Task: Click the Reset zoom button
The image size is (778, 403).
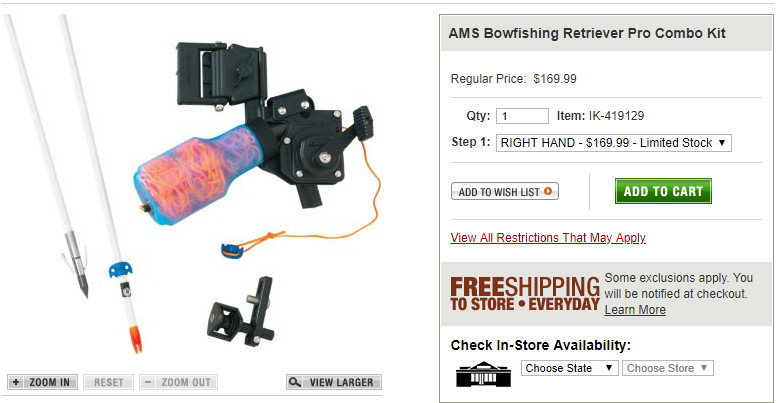Action: coord(108,382)
